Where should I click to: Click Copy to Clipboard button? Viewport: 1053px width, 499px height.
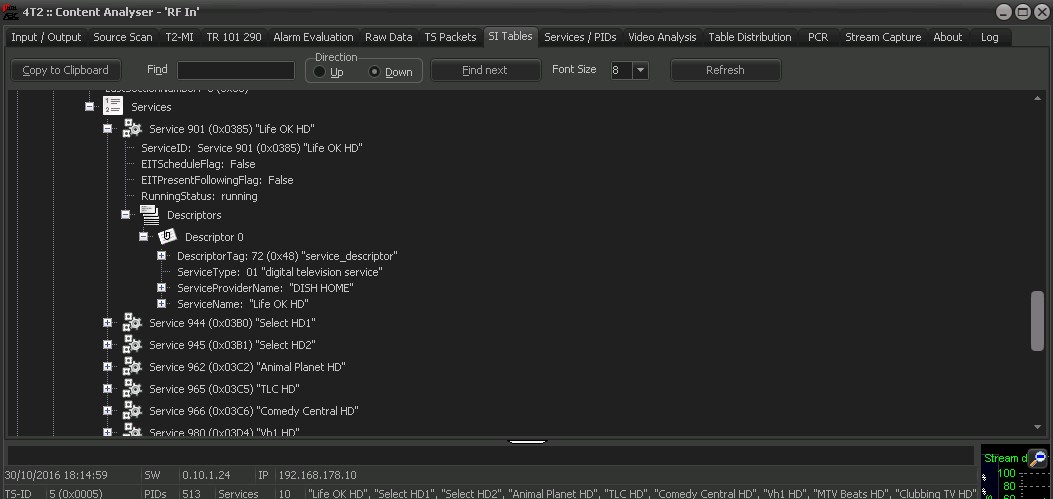[65, 70]
